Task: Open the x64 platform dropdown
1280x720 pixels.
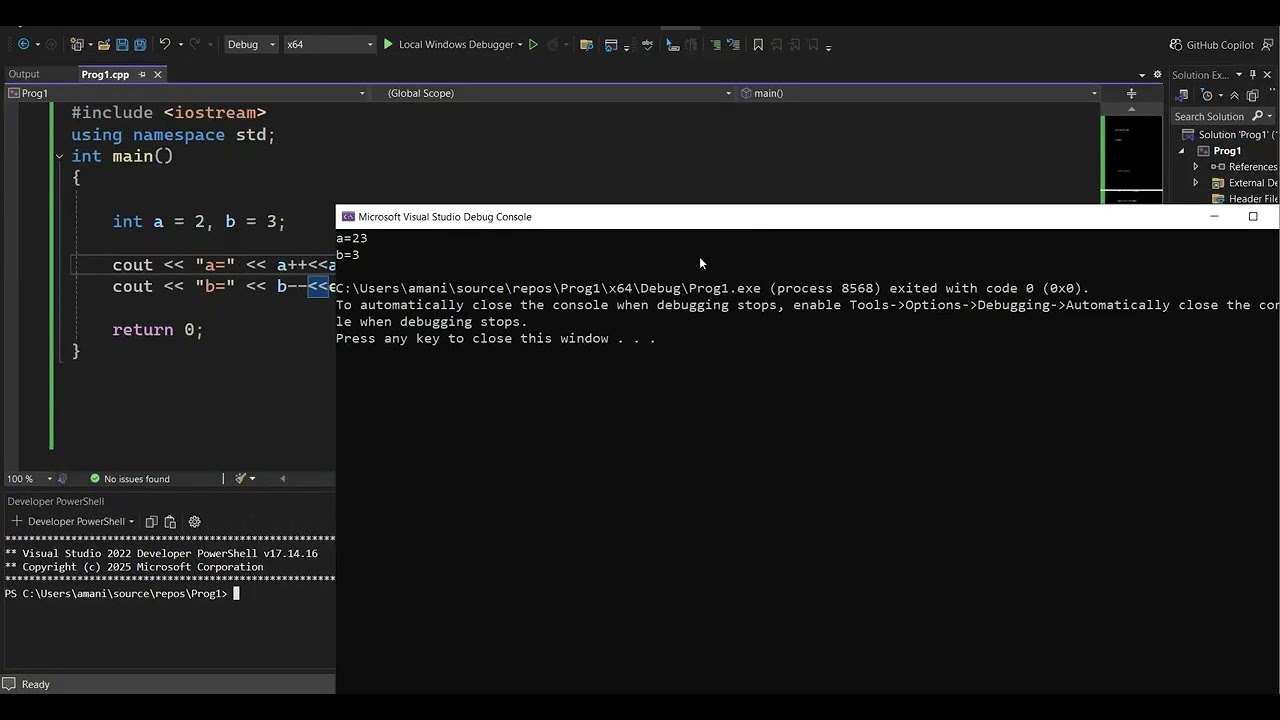Action: [329, 44]
